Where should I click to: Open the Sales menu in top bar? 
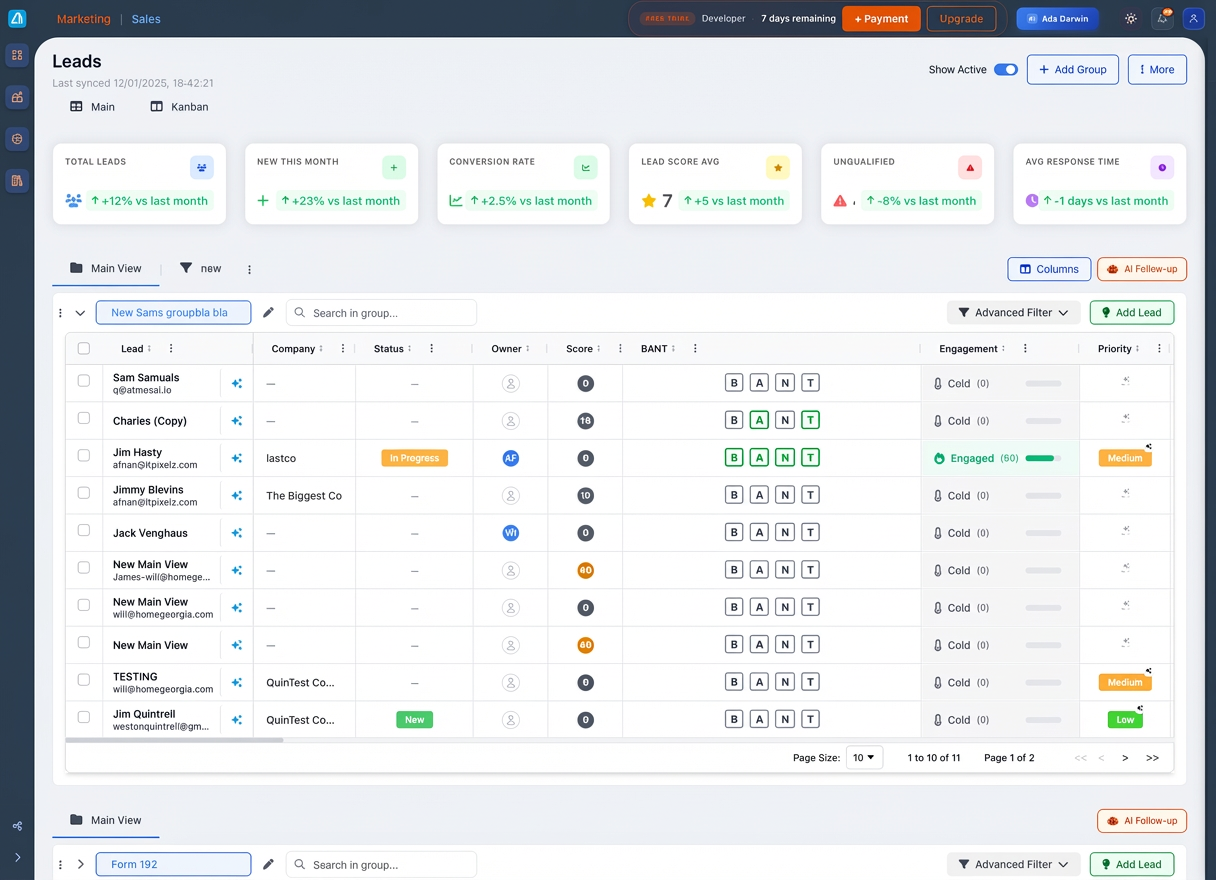click(146, 19)
